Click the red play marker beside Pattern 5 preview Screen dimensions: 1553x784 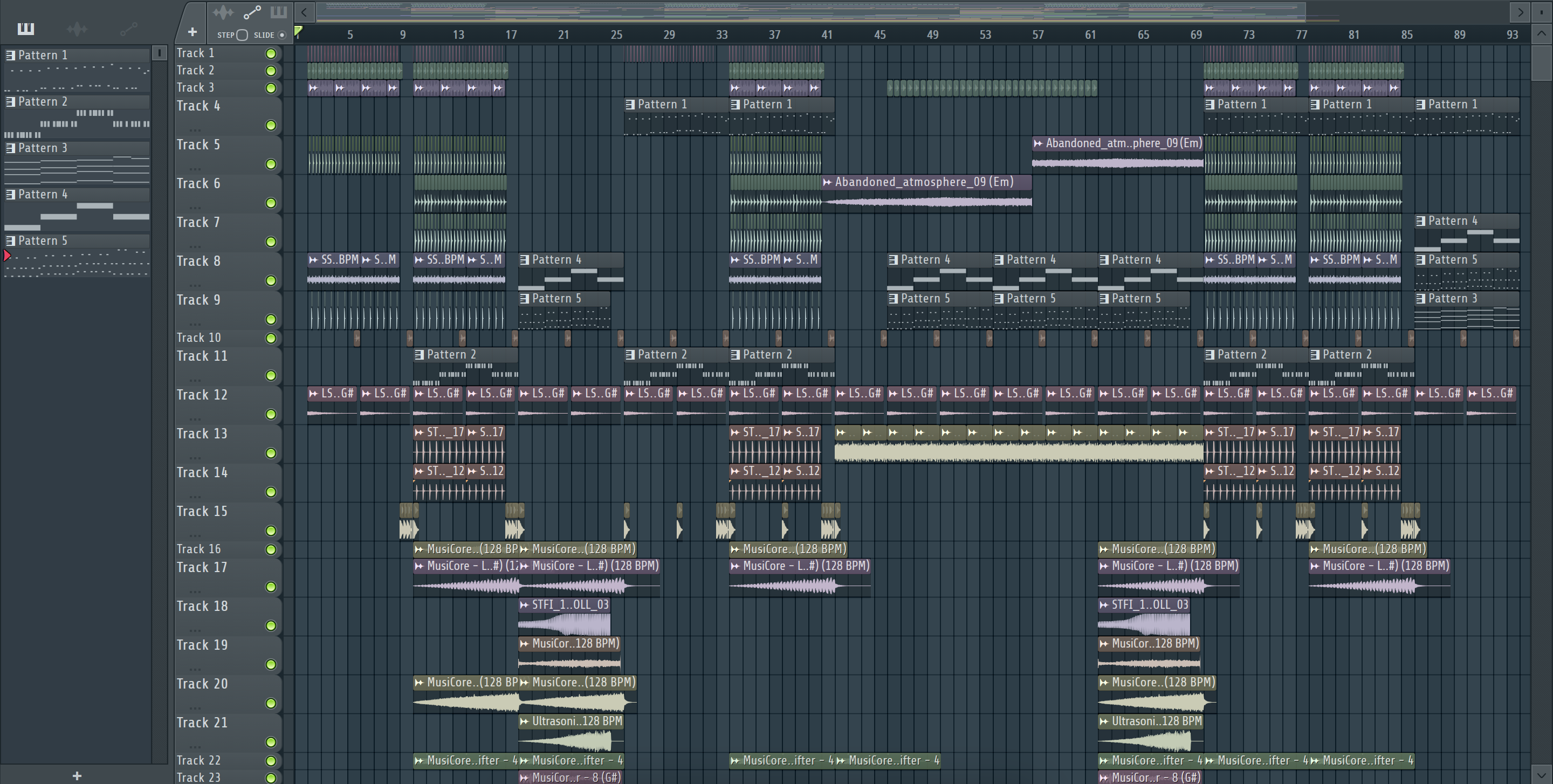pyautogui.click(x=7, y=256)
